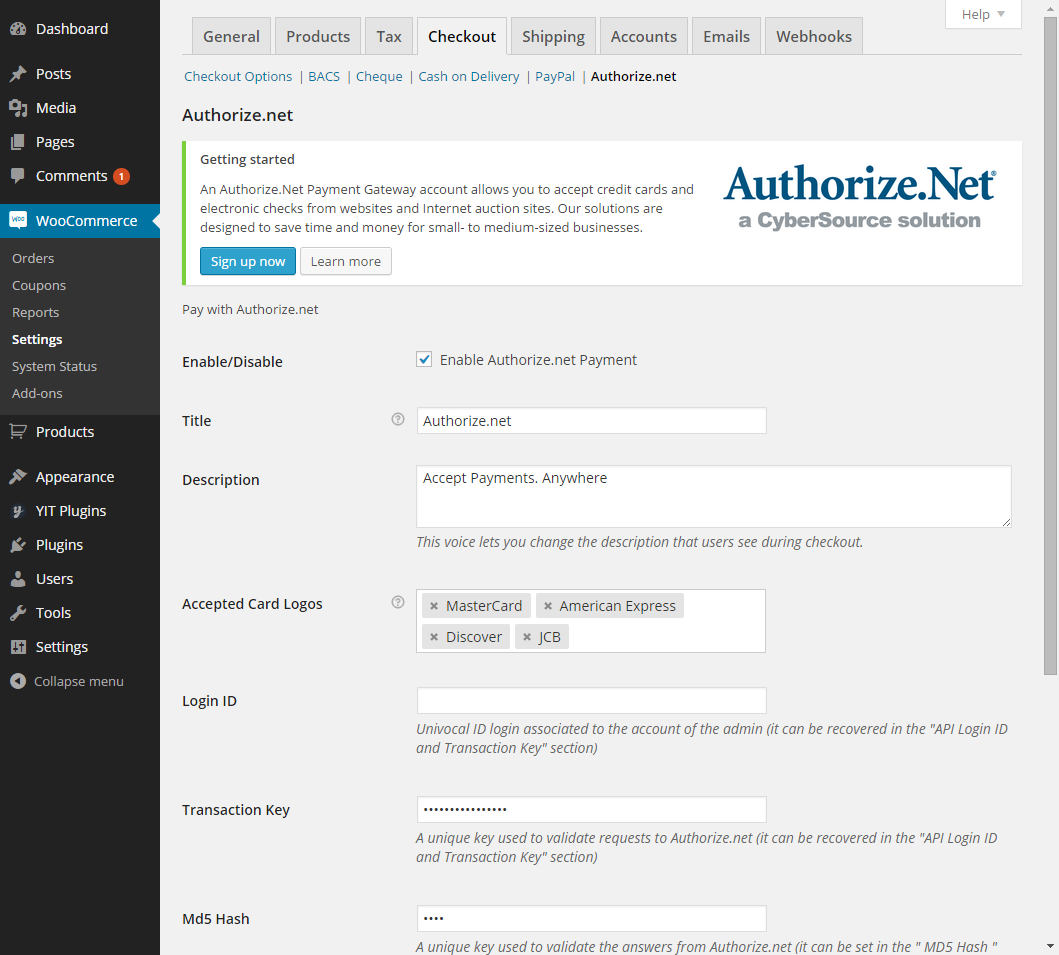This screenshot has height=955, width=1059.
Task: Click the Media icon in sidebar
Action: coord(18,108)
